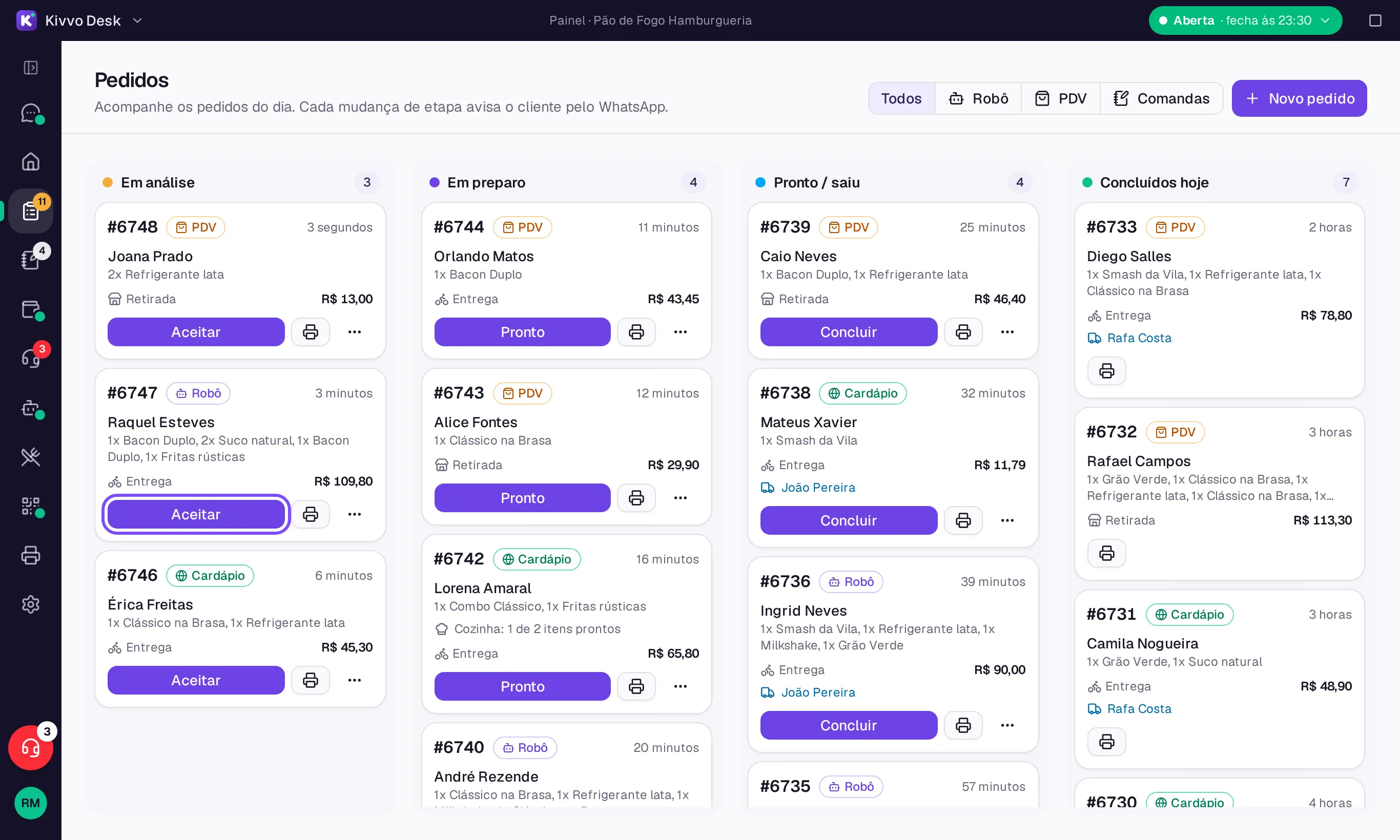Open the headset support icon with badge 3
Viewport: 1400px width, 840px height.
tap(31, 359)
